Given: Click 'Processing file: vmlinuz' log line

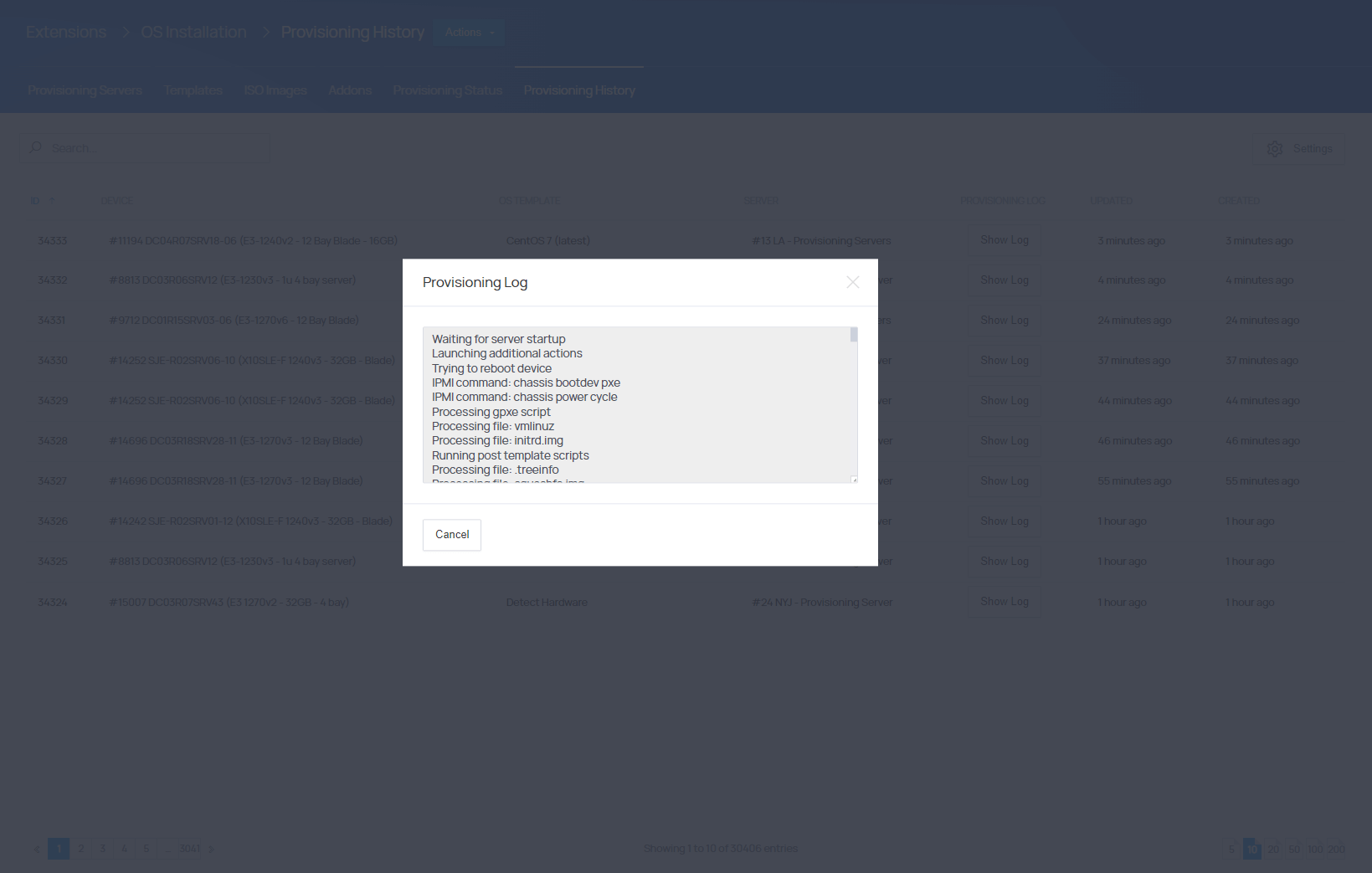Looking at the screenshot, I should [x=493, y=426].
